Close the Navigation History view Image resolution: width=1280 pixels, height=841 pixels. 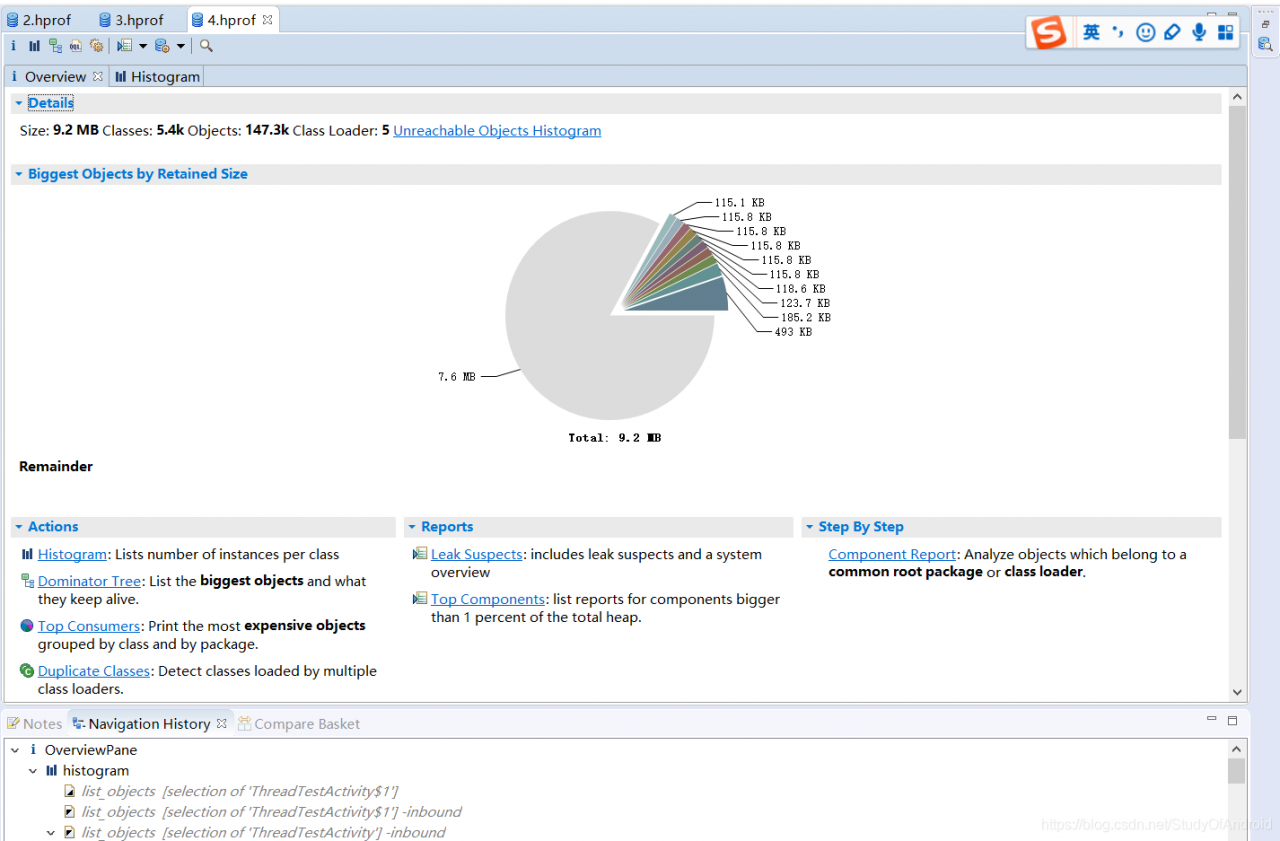[222, 723]
